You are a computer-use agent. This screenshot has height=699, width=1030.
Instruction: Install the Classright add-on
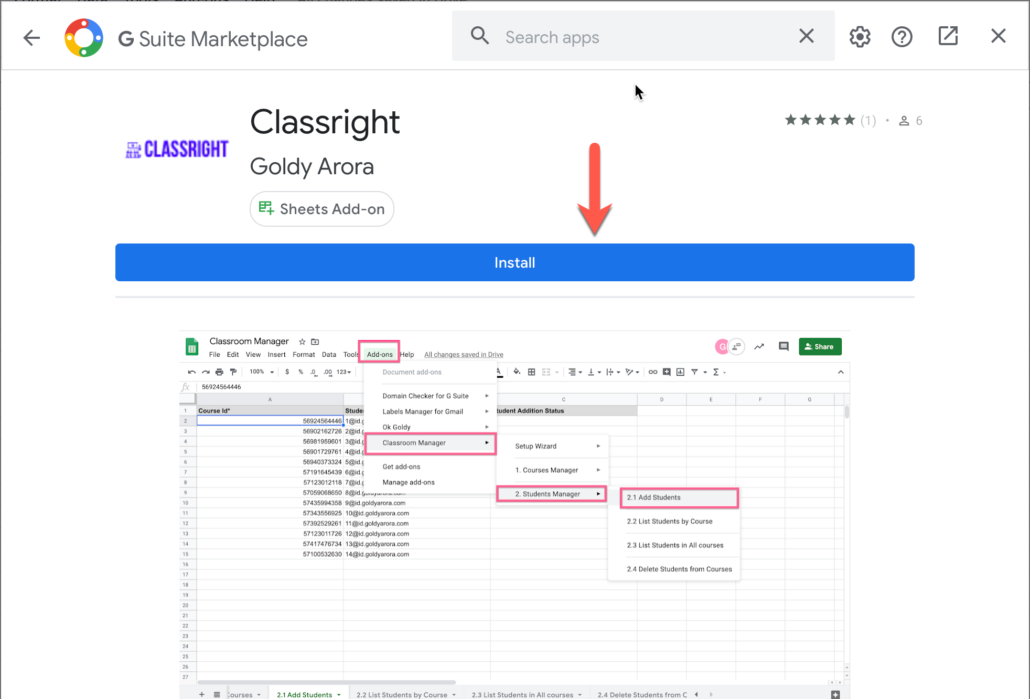(x=514, y=262)
